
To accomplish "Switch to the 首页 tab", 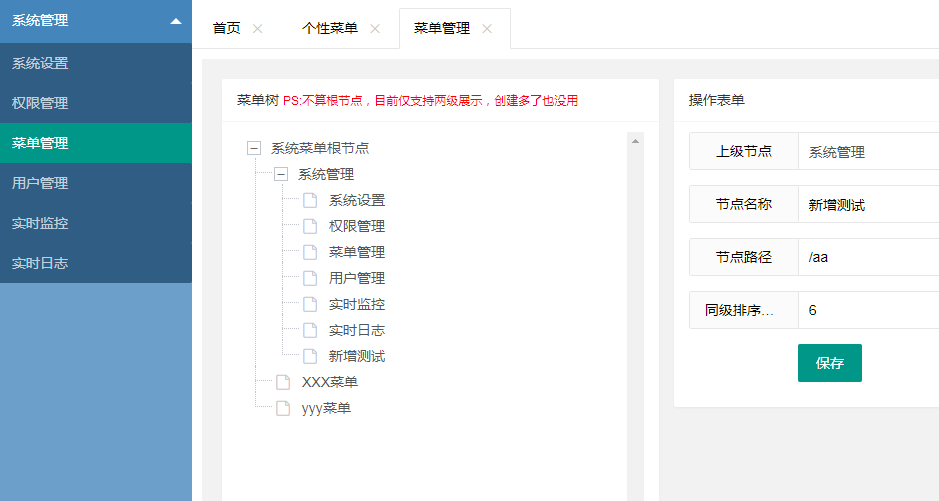I will point(226,28).
